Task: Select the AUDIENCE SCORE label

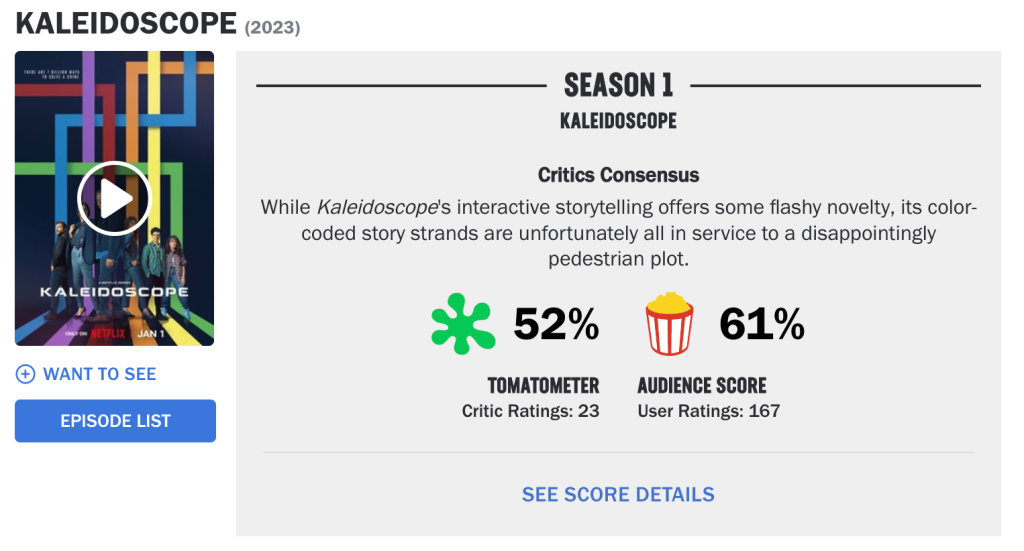Action: point(702,386)
